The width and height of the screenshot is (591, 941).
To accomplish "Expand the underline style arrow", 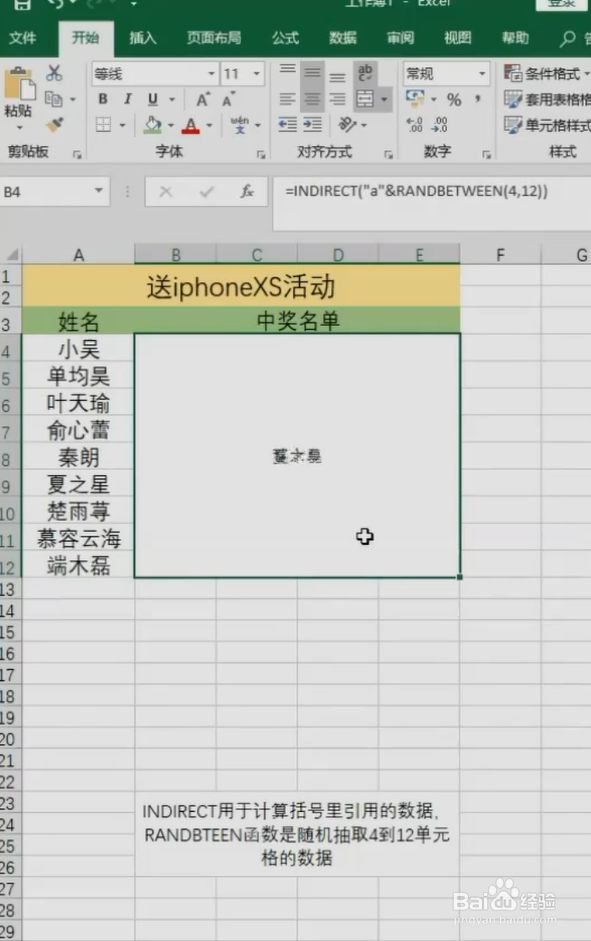I will [172, 99].
